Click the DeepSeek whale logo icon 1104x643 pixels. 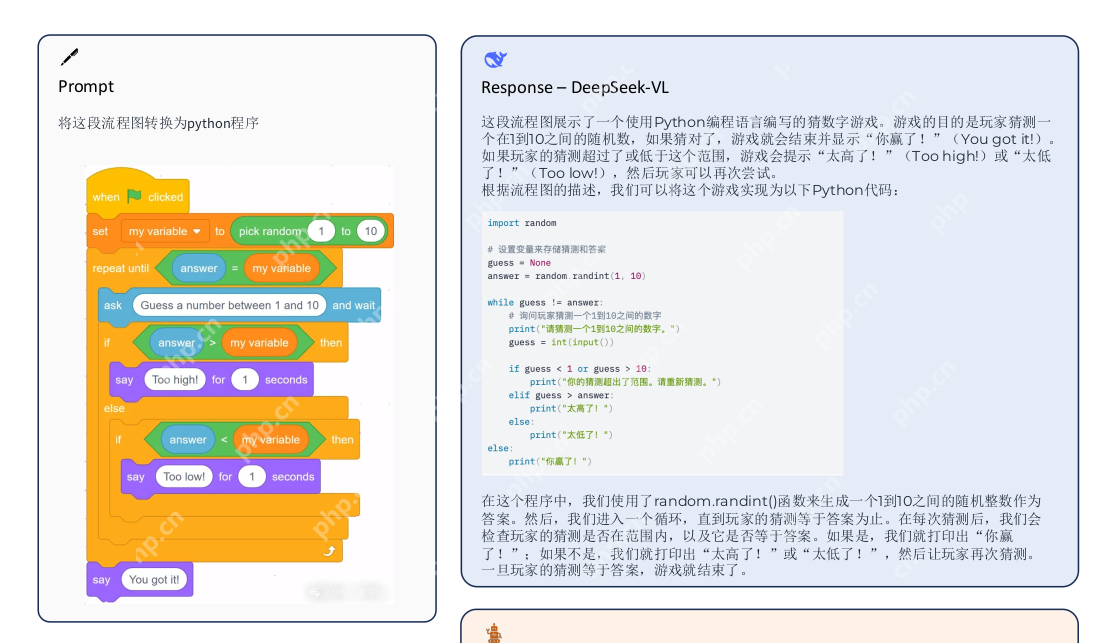tap(495, 60)
